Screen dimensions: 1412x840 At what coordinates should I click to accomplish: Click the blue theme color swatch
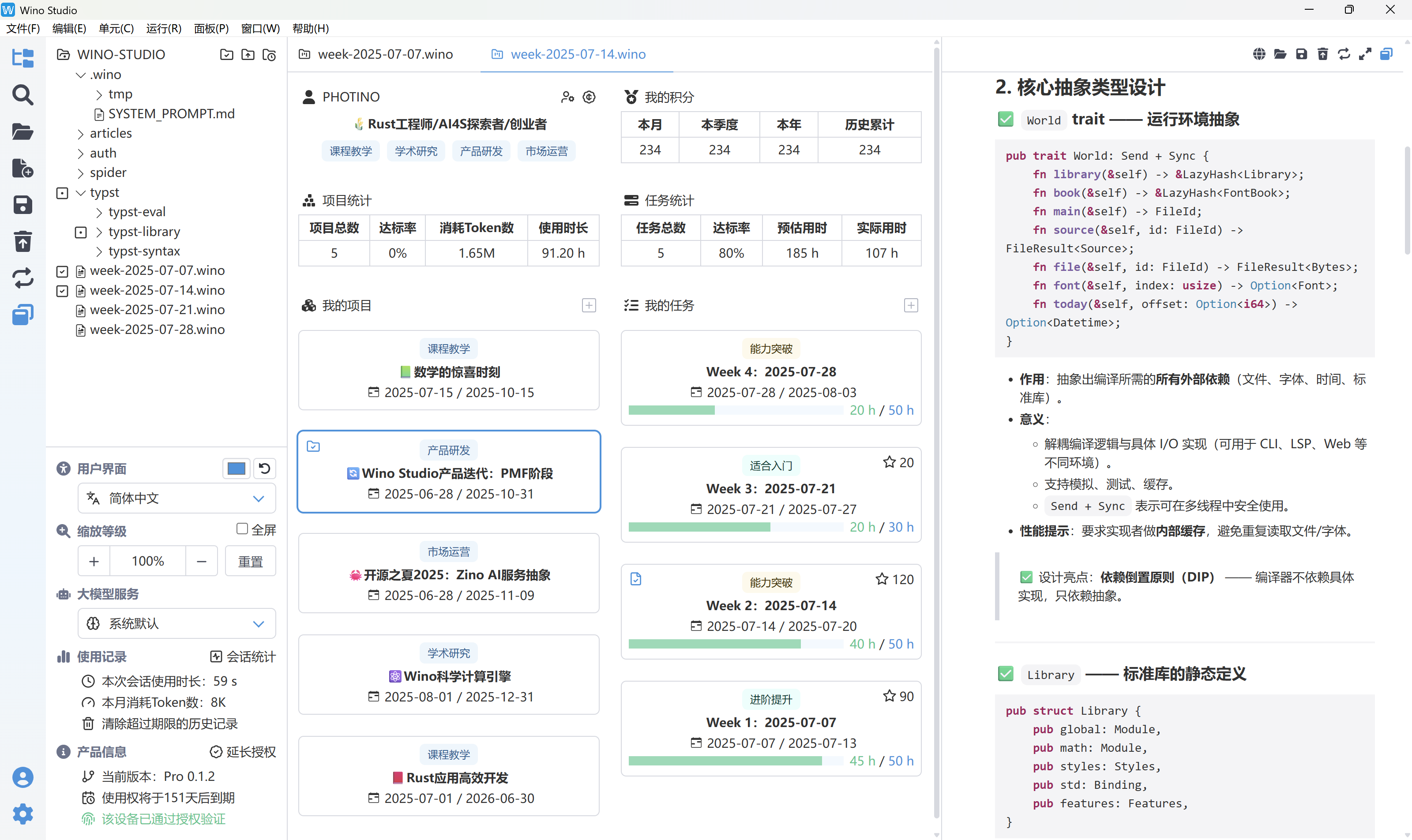point(236,468)
